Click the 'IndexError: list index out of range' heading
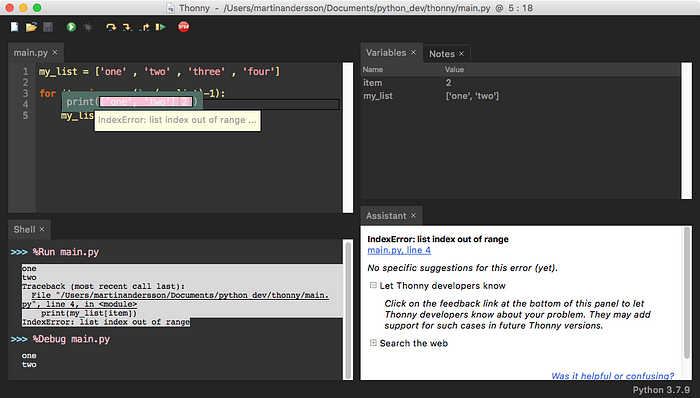 coord(438,239)
